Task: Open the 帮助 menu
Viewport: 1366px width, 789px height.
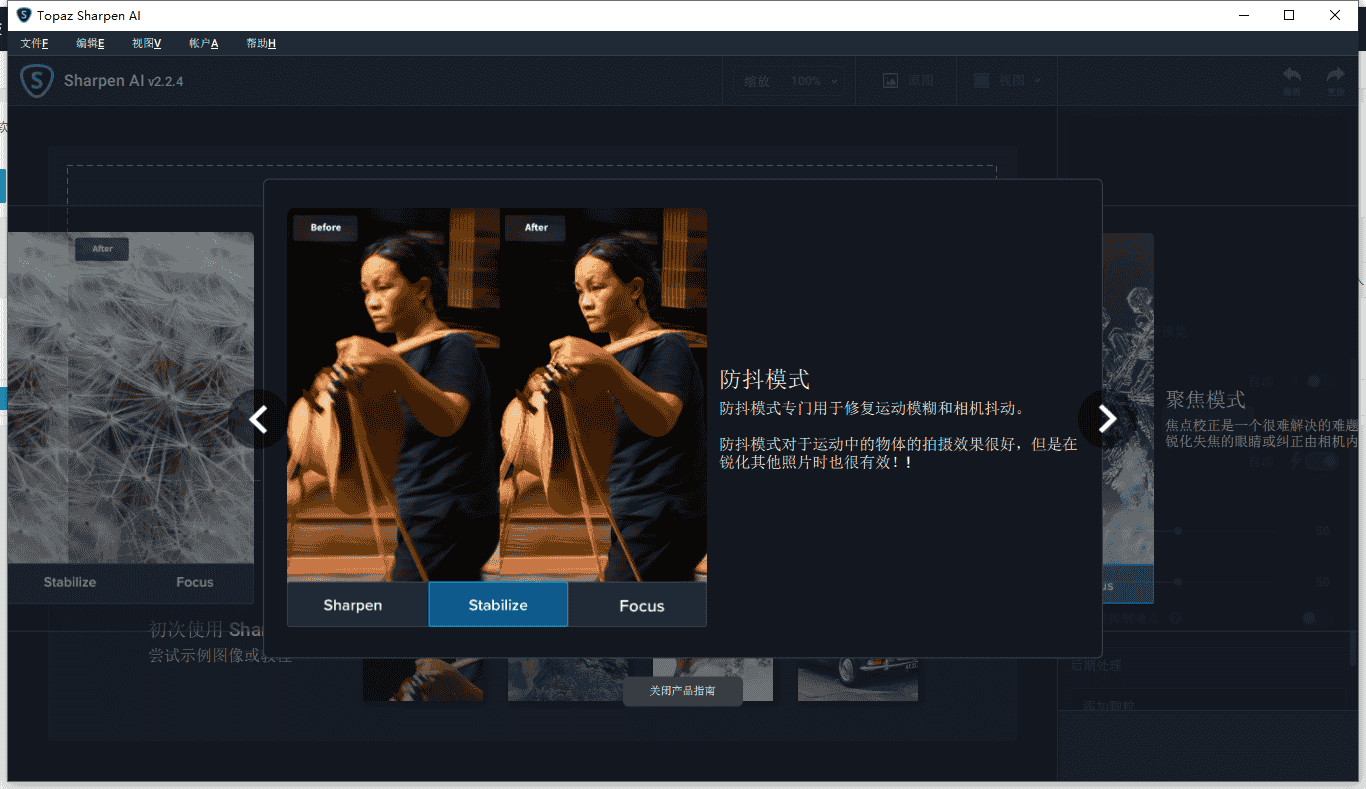Action: [x=260, y=43]
